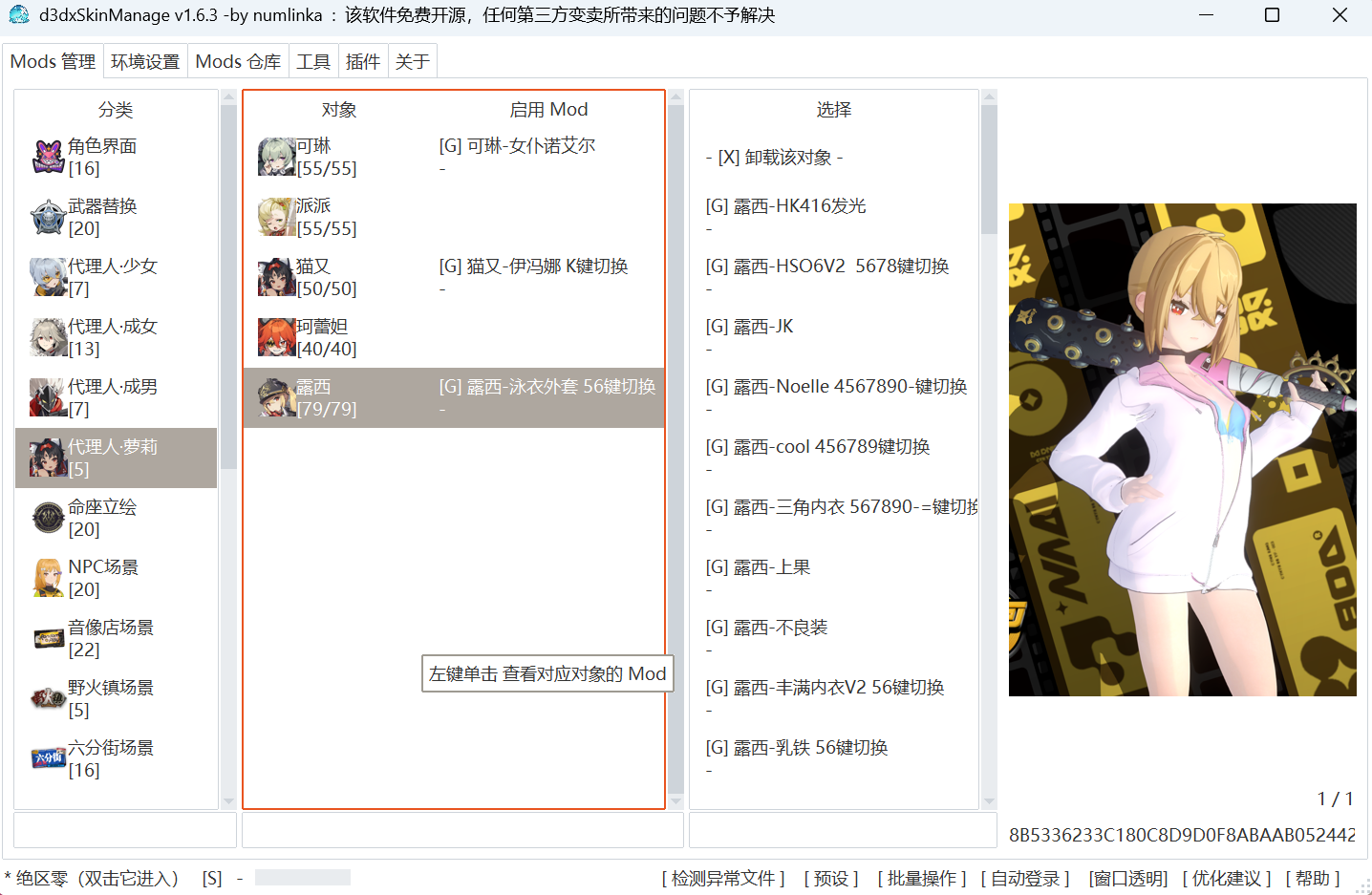The width and height of the screenshot is (1372, 895).
Task: Click the 音像店场景 category icon
Action: click(x=48, y=638)
